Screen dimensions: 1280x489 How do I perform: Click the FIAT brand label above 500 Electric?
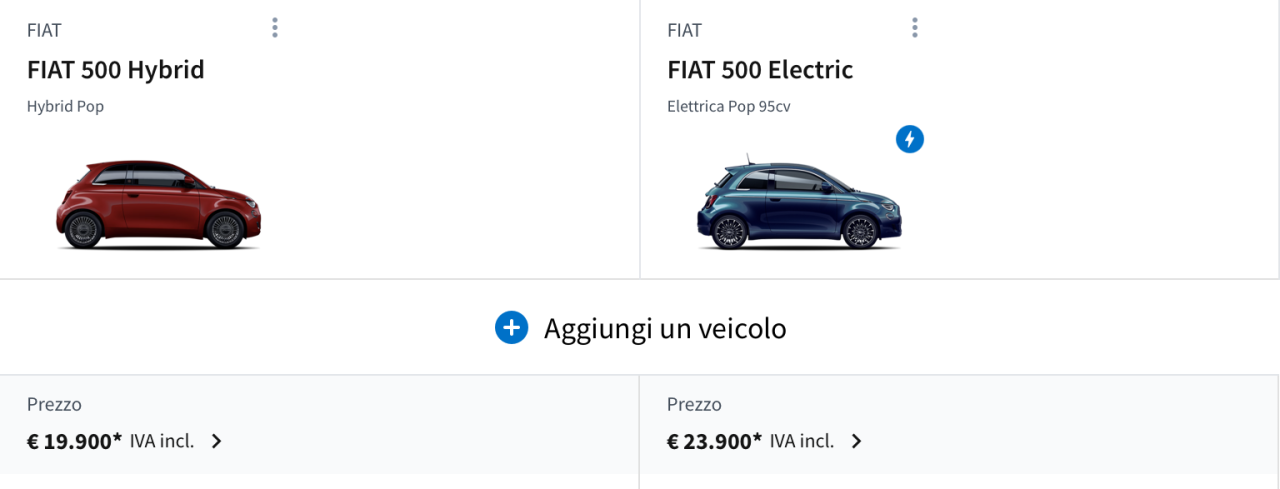point(684,30)
